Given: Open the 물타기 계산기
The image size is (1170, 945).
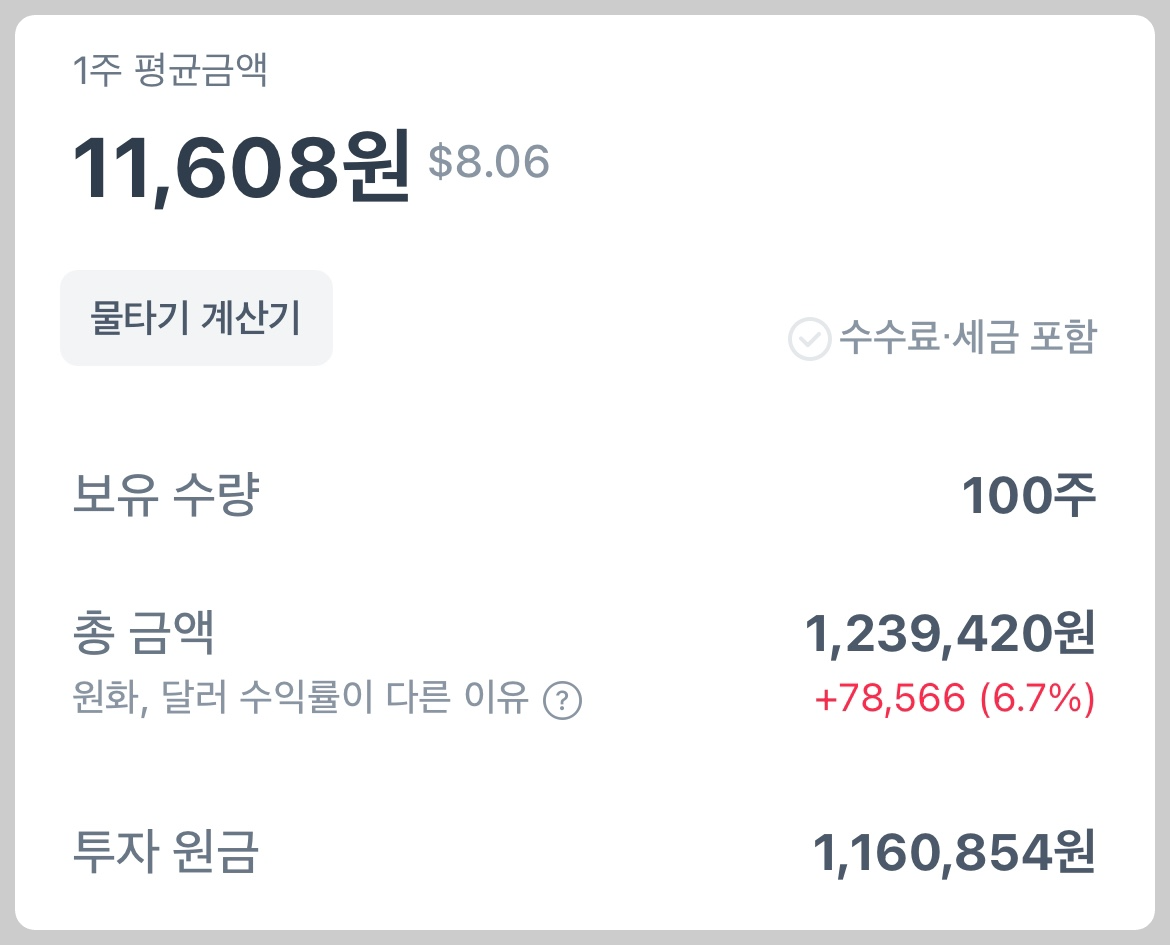Looking at the screenshot, I should 196,317.
